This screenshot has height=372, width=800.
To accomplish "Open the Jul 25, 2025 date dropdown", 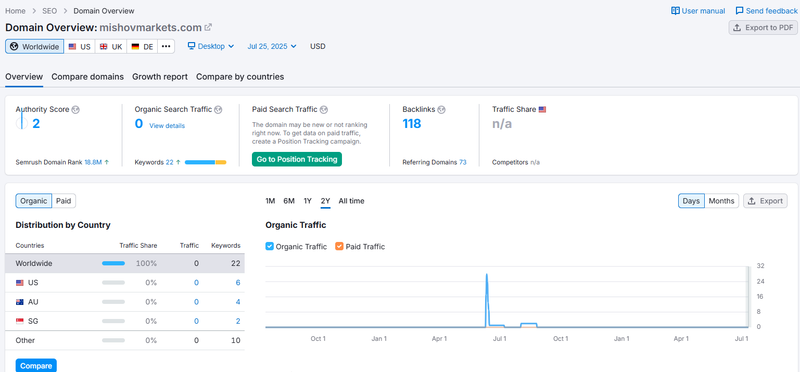I will [x=271, y=46].
